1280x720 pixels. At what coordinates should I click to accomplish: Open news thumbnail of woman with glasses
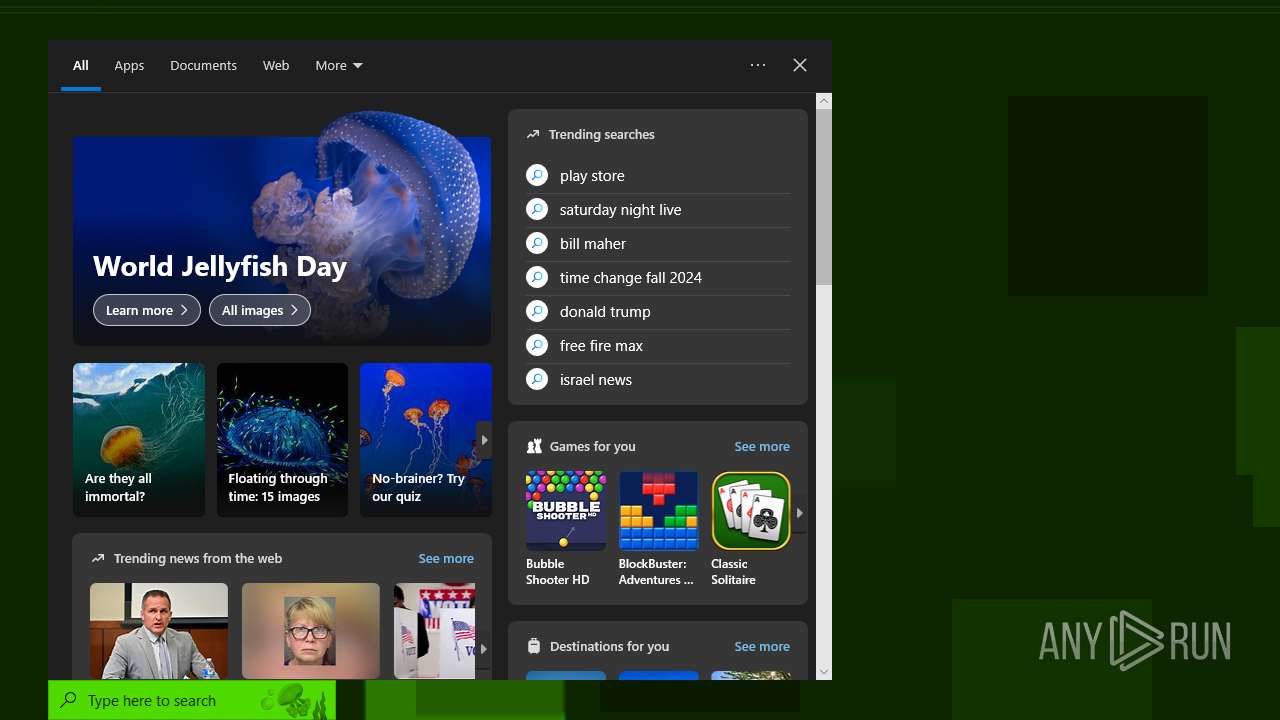click(x=311, y=631)
